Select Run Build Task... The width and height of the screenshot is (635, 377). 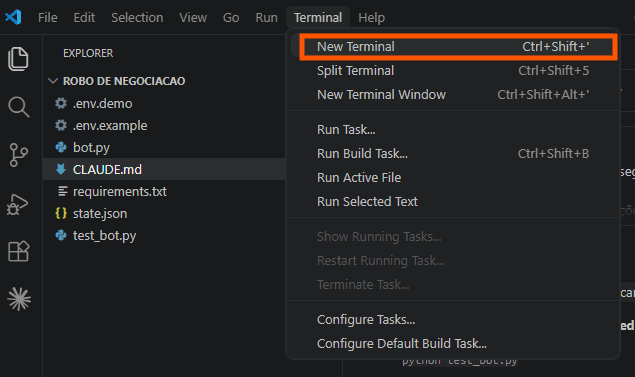coord(454,153)
